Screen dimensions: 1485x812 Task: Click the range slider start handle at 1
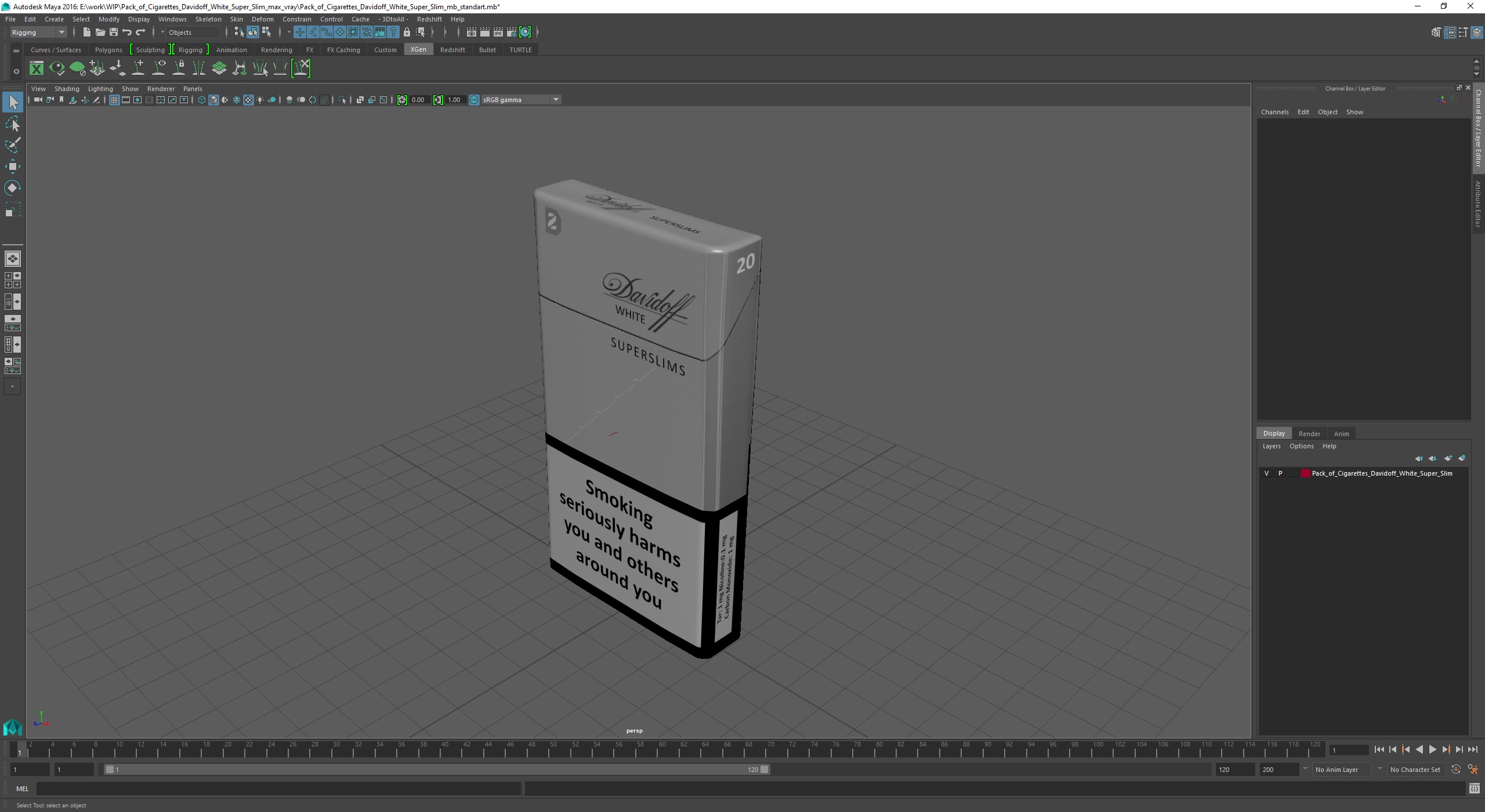coord(109,770)
